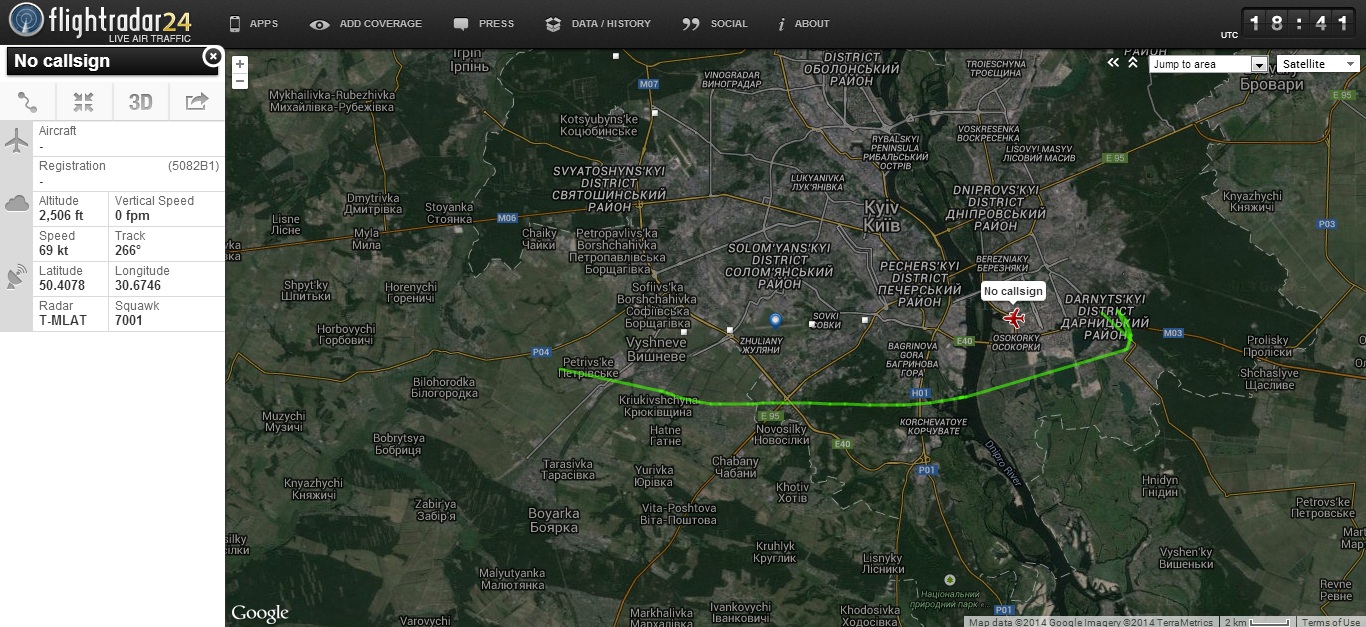The image size is (1366, 627).
Task: Collapse the top bar with double up chevrons
Action: pyautogui.click(x=1133, y=63)
